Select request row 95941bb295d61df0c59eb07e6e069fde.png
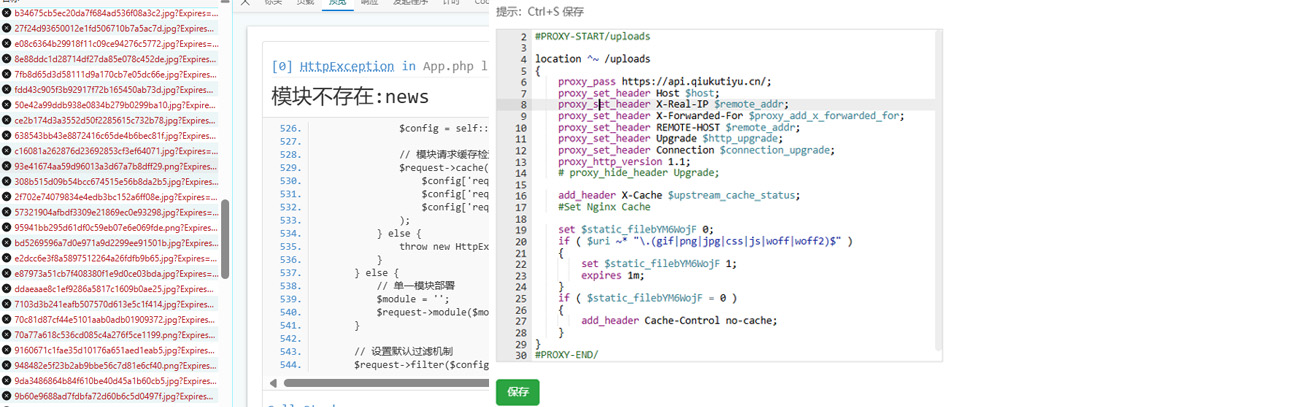 tap(108, 227)
